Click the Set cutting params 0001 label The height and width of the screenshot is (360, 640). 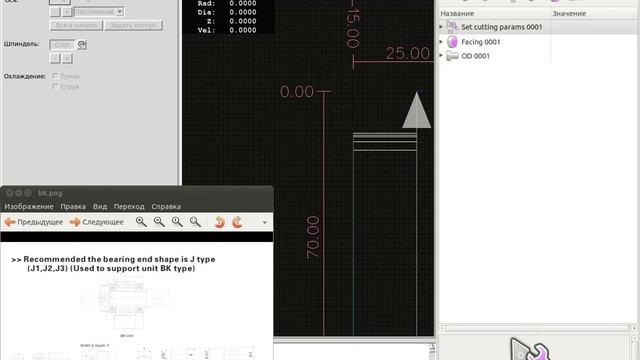coord(502,27)
